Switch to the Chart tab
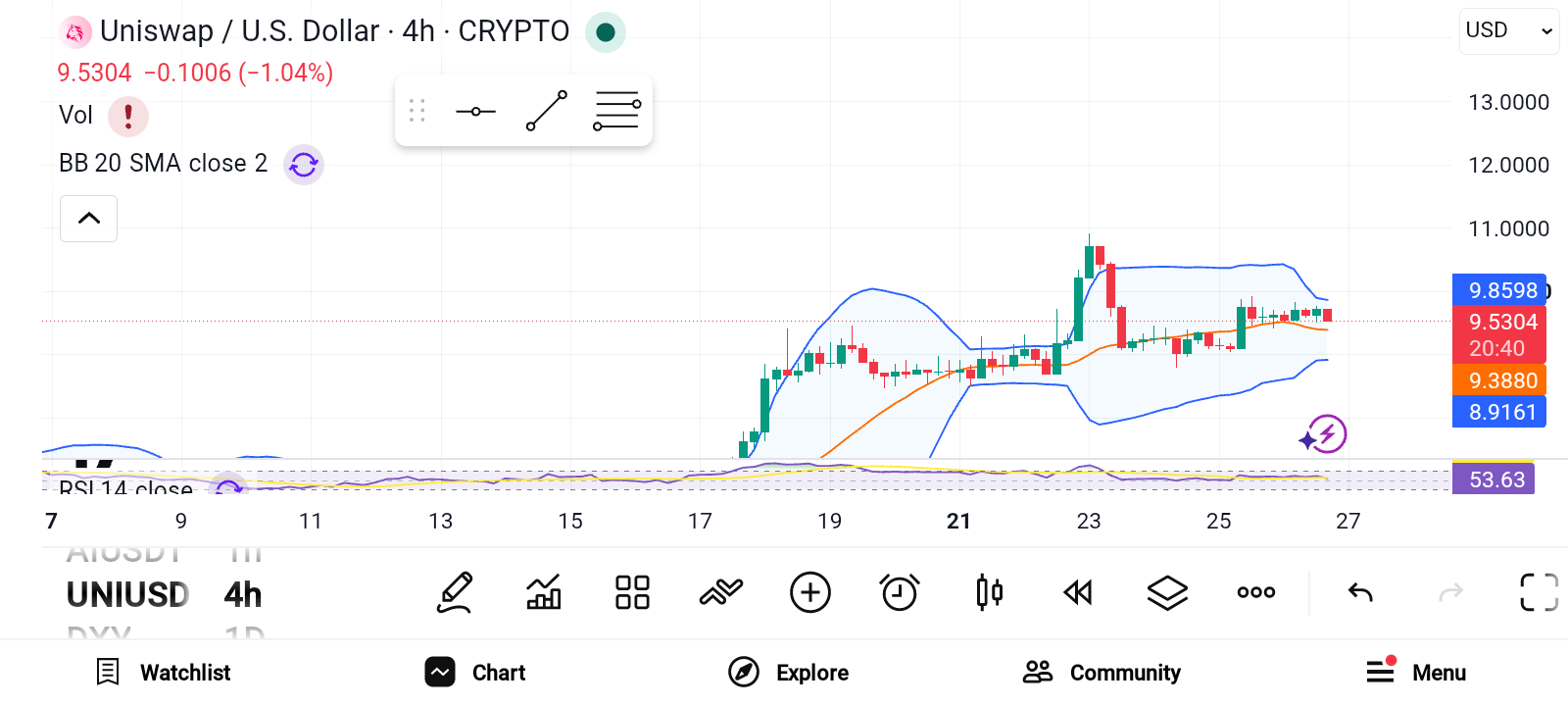This screenshot has width=1568, height=706. coord(475,673)
